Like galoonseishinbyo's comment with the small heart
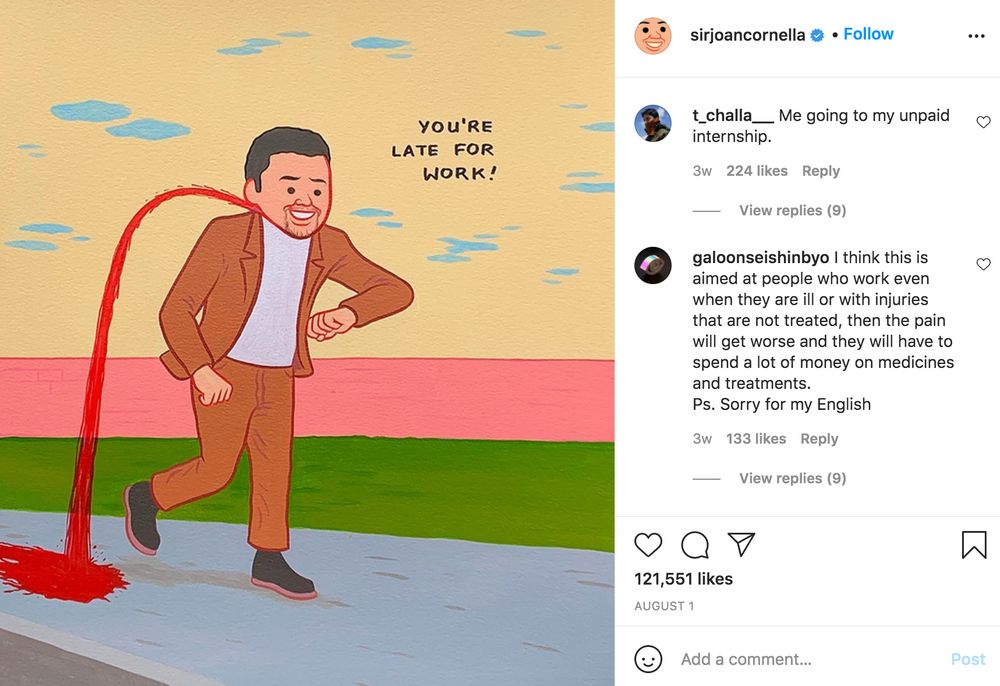This screenshot has width=1000, height=686. coord(983,264)
